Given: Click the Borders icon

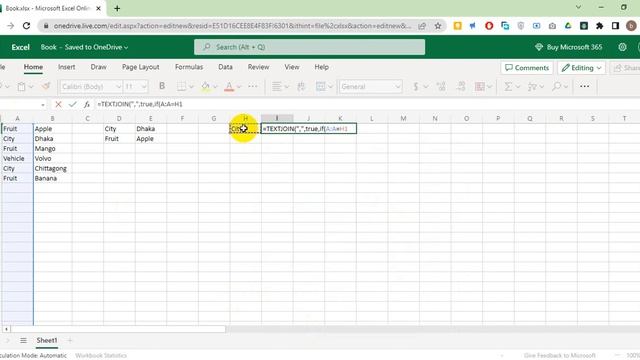Looking at the screenshot, I should pyautogui.click(x=182, y=86).
